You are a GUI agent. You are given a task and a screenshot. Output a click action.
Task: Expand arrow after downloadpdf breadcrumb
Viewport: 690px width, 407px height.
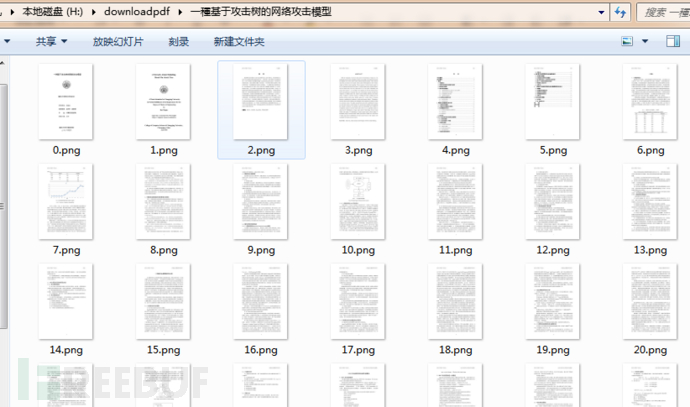[x=180, y=12]
